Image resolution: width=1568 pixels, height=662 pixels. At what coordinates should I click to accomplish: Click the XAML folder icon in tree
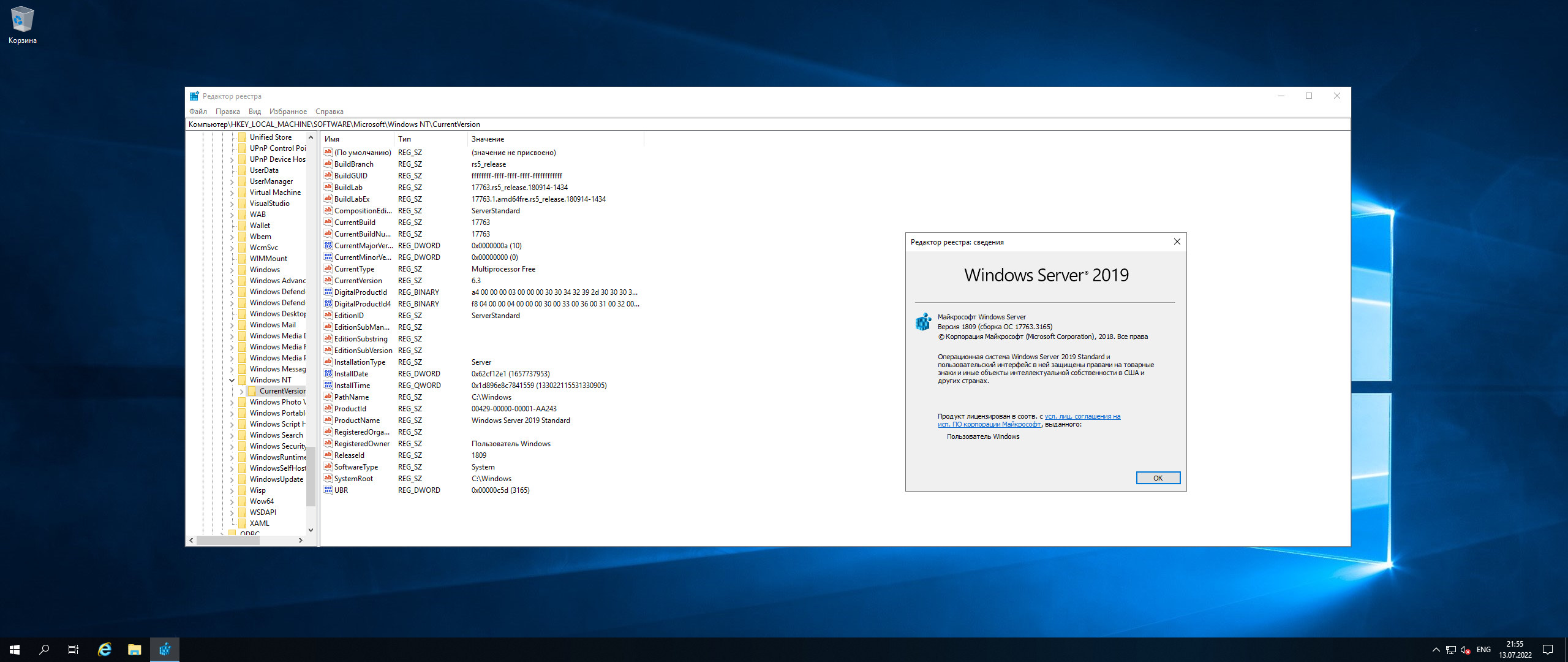tap(242, 523)
